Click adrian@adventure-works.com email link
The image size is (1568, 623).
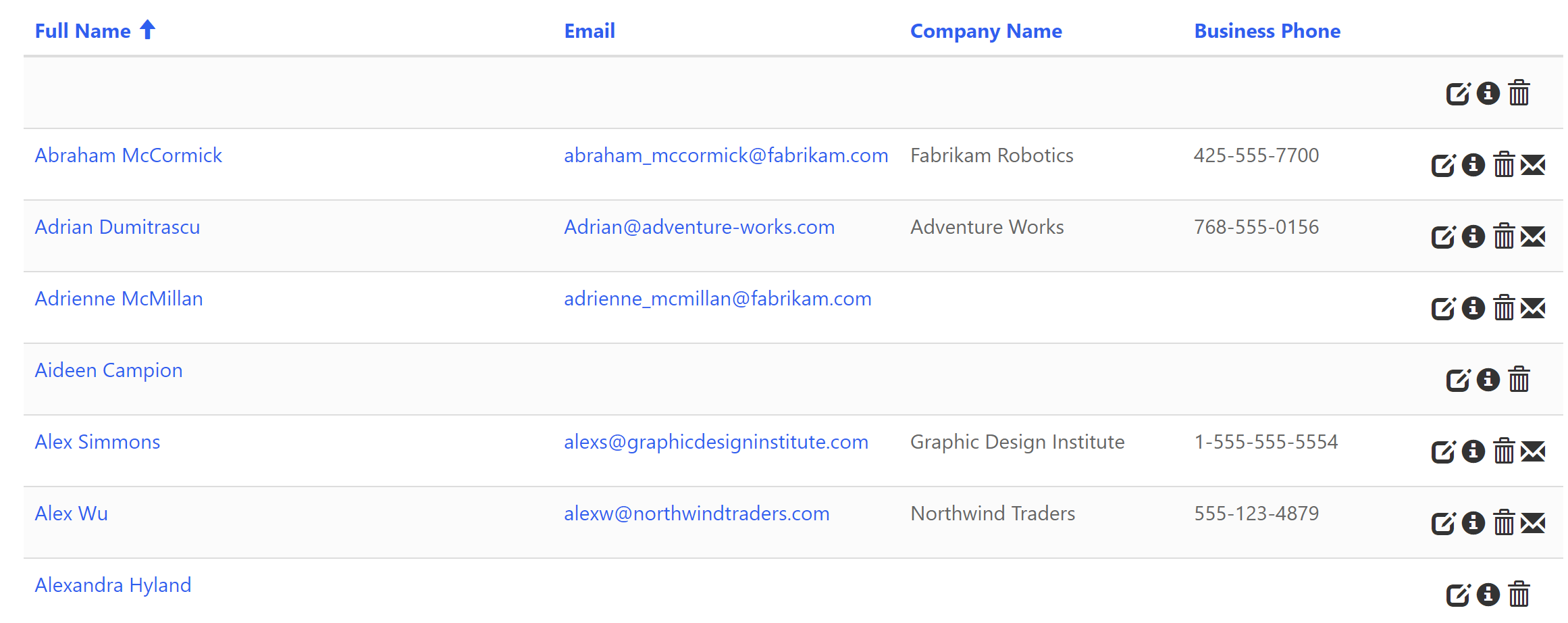(x=699, y=227)
